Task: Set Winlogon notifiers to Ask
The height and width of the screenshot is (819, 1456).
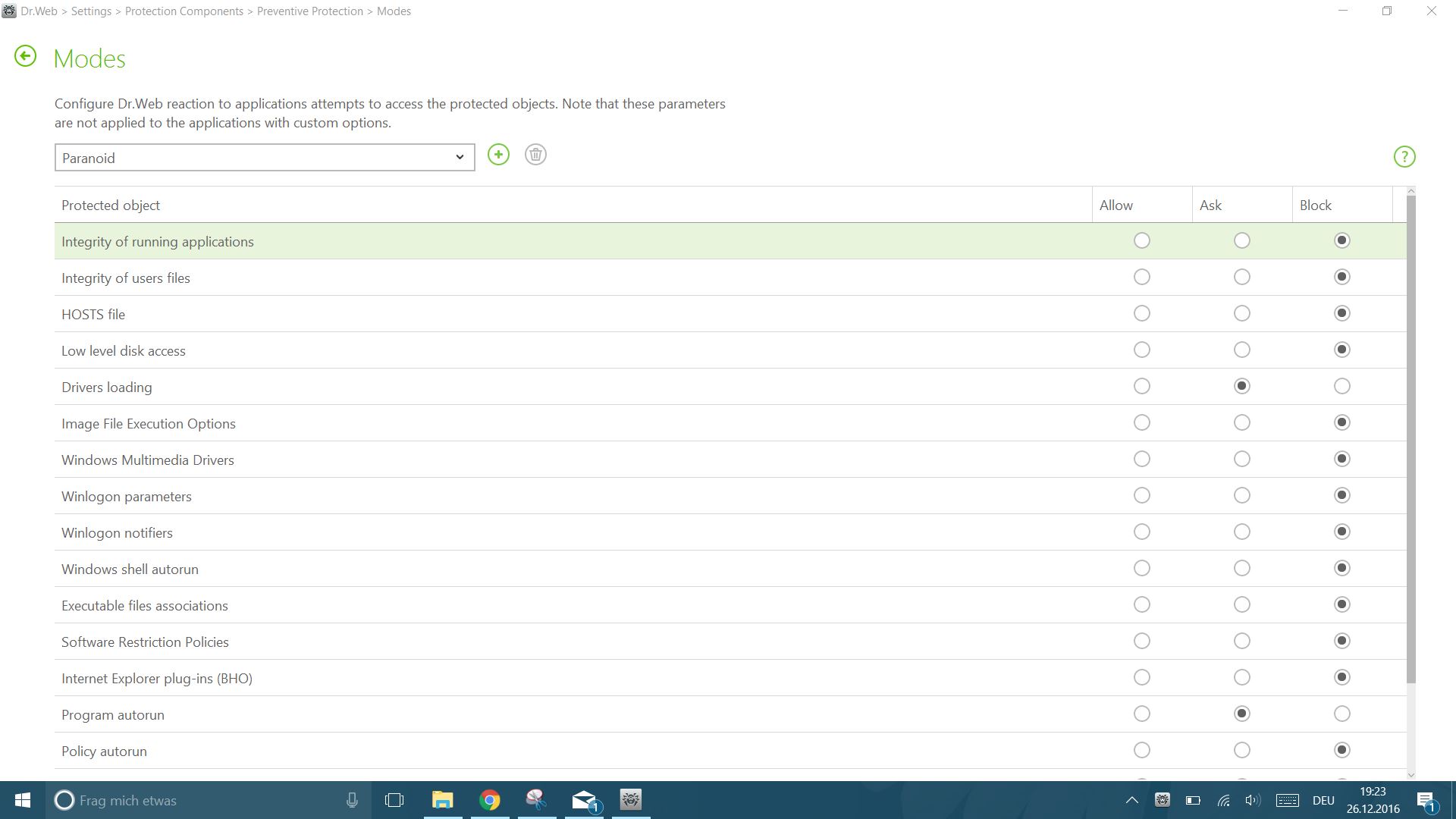Action: pos(1241,532)
